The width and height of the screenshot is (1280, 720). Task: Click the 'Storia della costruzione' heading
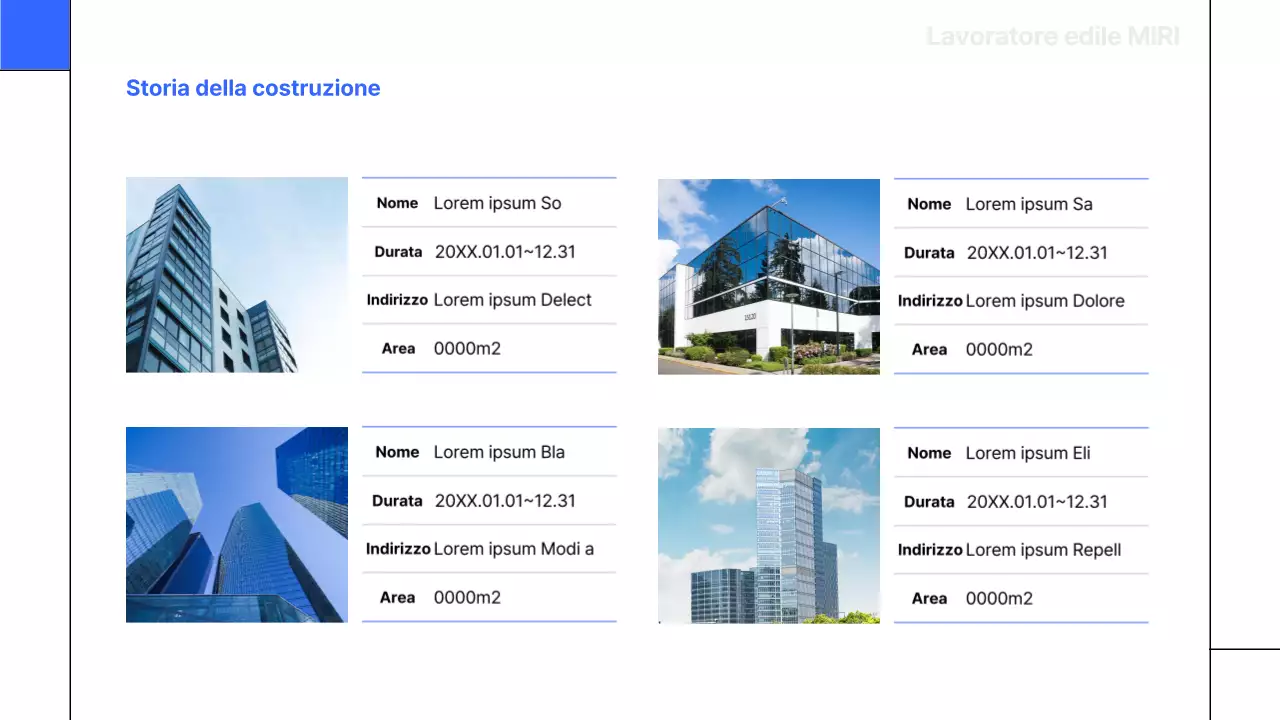click(253, 88)
